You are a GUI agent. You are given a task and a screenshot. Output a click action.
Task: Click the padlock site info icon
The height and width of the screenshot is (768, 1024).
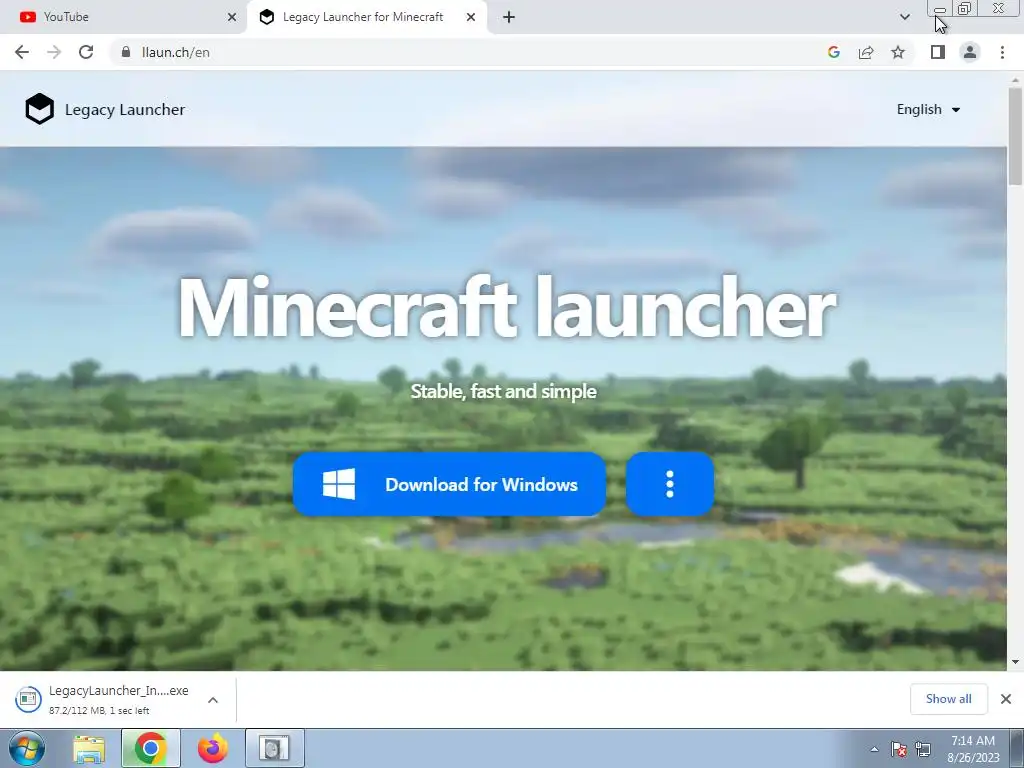click(126, 52)
